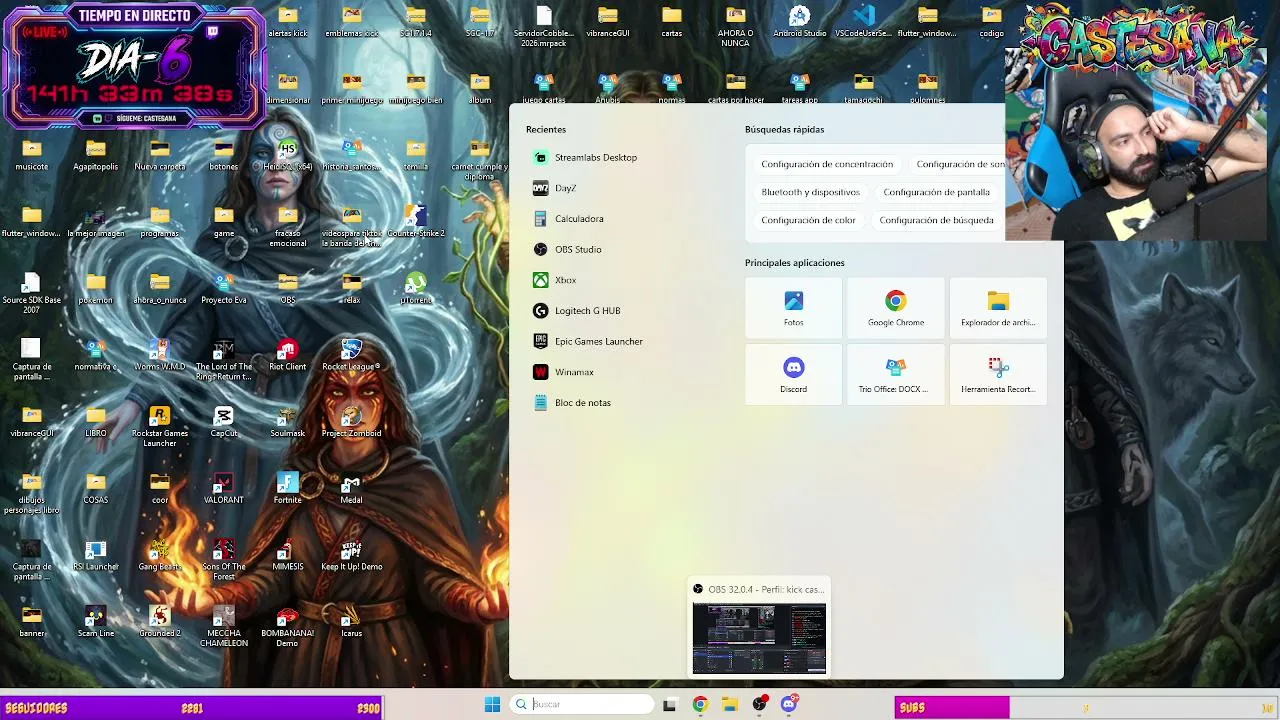Screen dimensions: 1280x720
Task: Open Discord from the taskbar
Action: [789, 705]
